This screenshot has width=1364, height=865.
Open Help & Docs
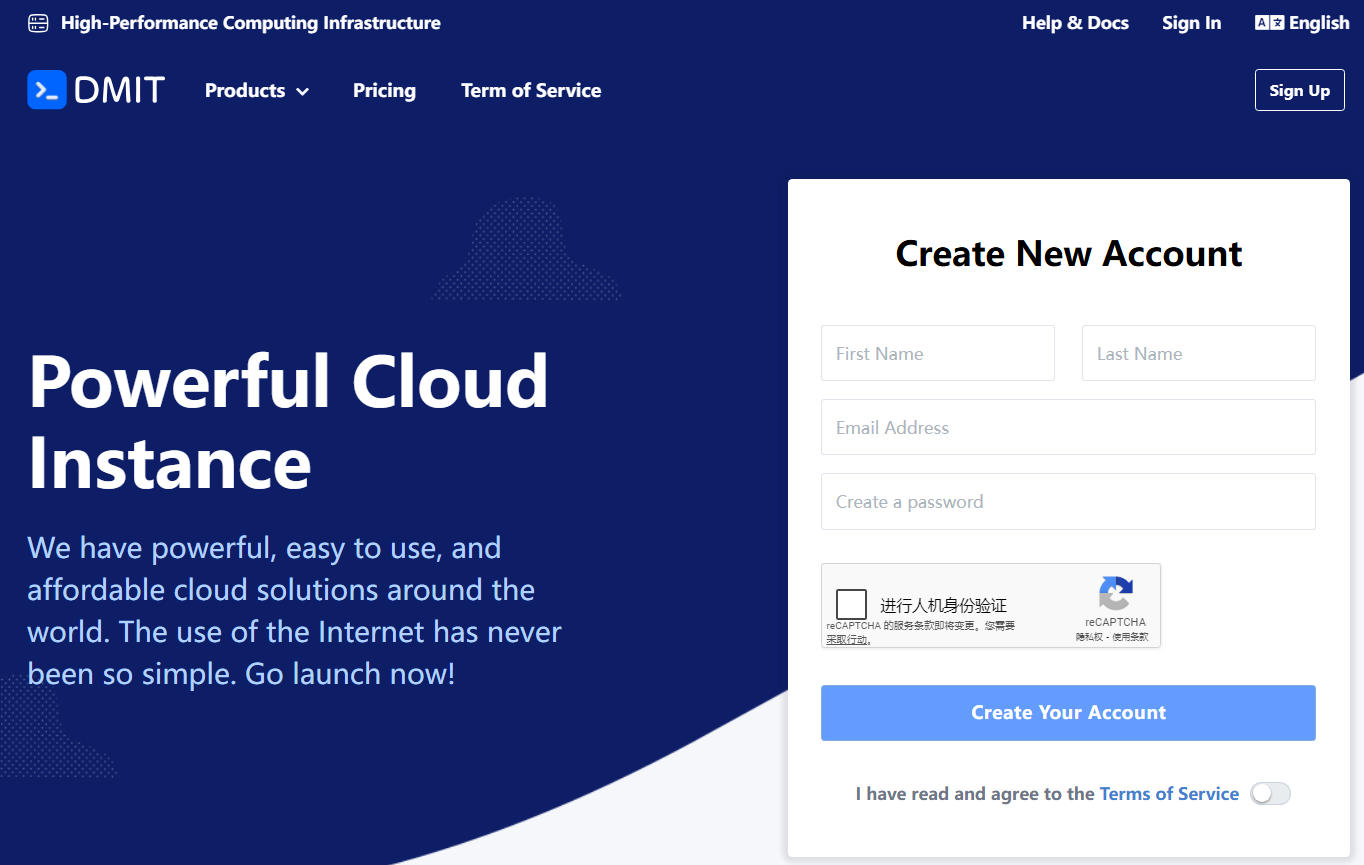coord(1075,23)
